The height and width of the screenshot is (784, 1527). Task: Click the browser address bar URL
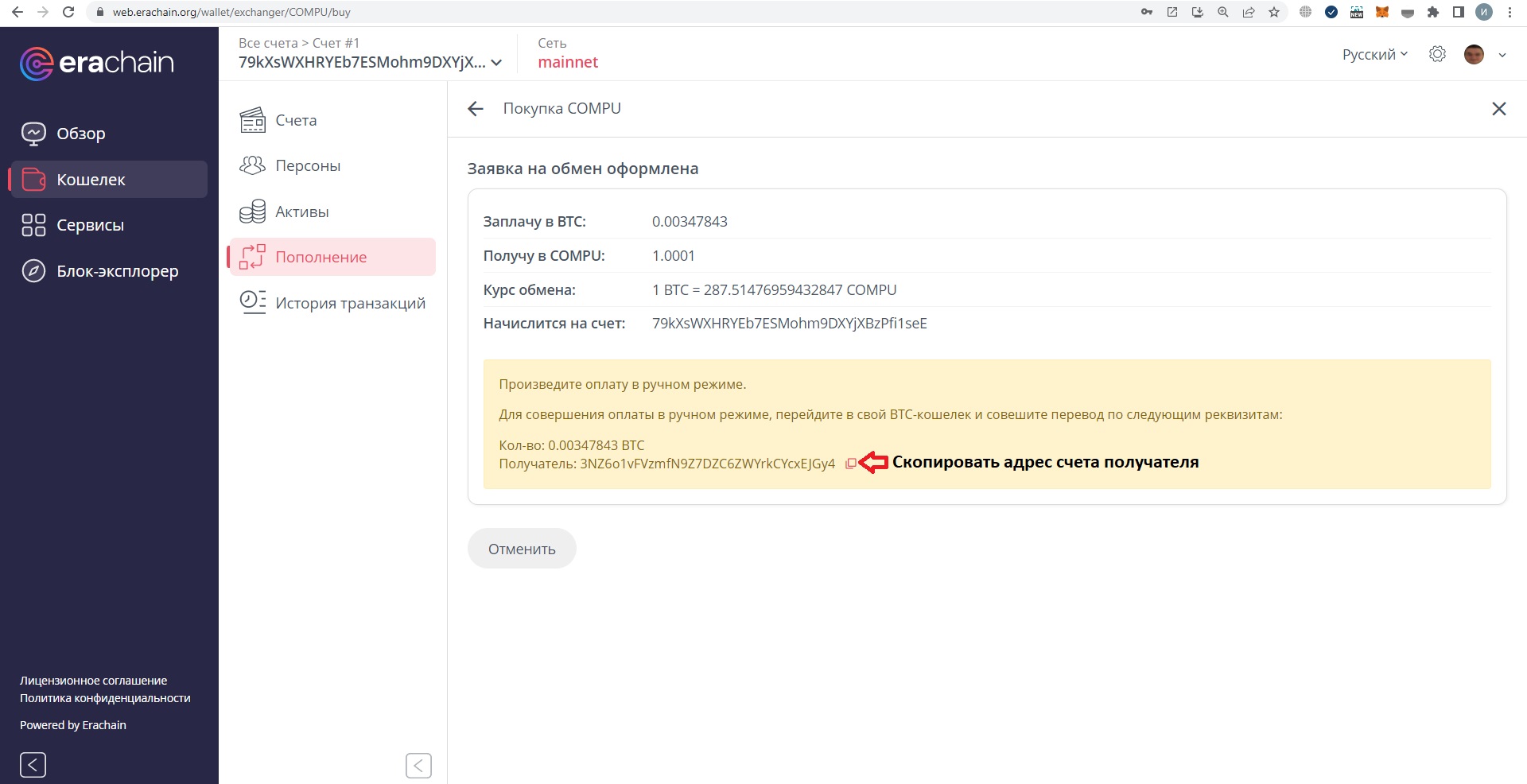point(231,12)
